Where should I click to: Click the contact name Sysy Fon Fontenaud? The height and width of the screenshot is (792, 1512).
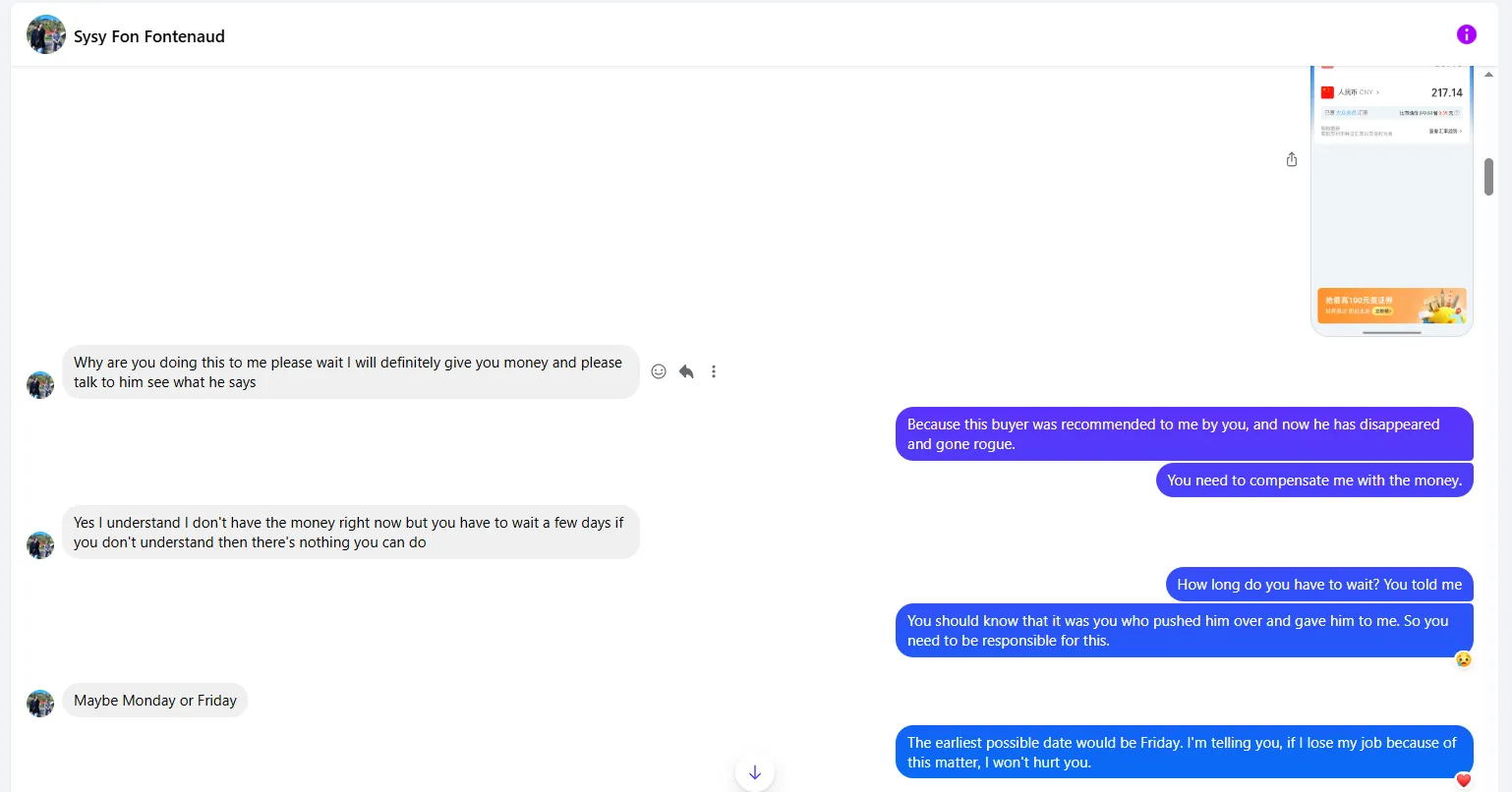point(149,36)
